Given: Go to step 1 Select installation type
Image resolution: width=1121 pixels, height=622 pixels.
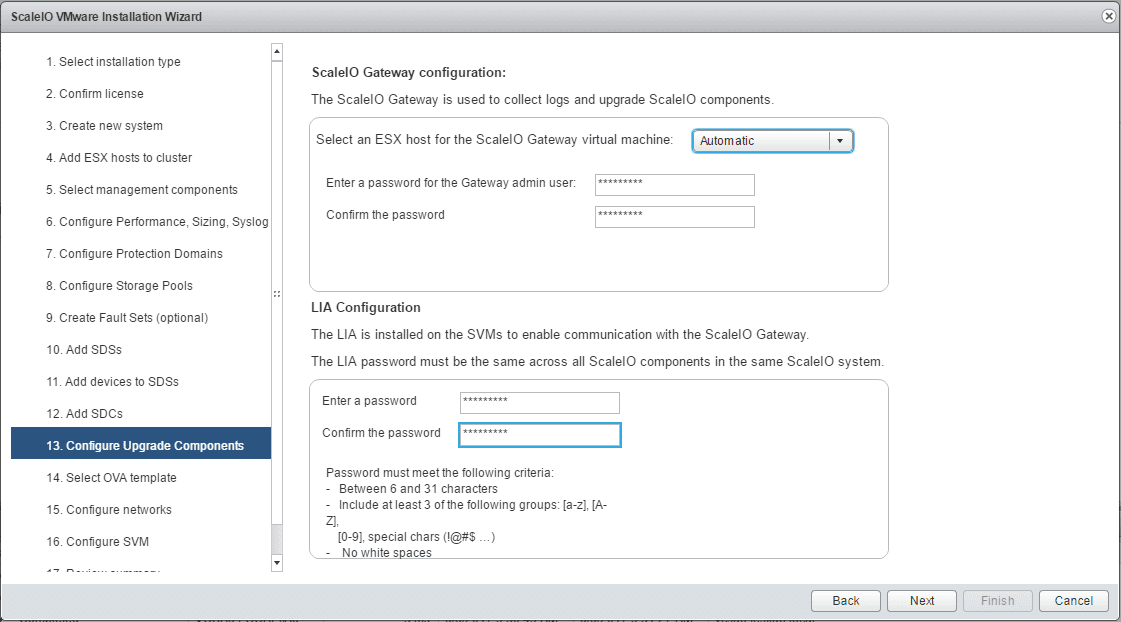Looking at the screenshot, I should [x=113, y=62].
